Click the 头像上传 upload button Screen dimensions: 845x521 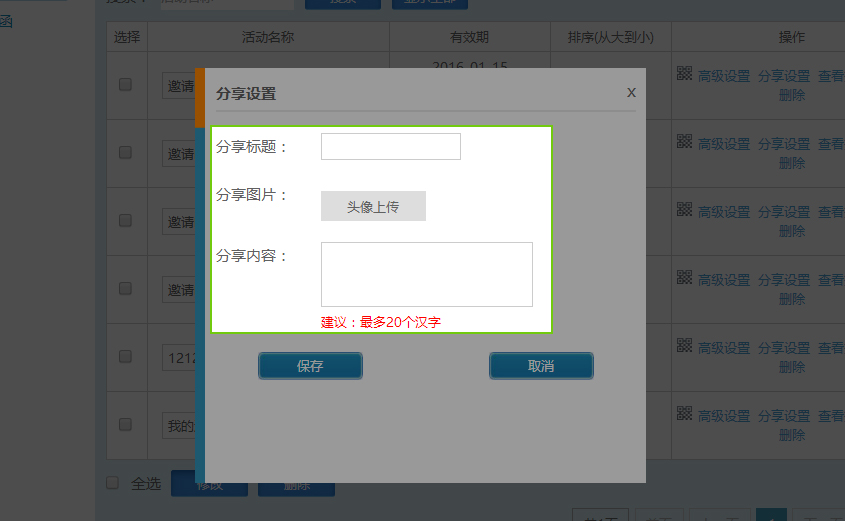tap(373, 206)
